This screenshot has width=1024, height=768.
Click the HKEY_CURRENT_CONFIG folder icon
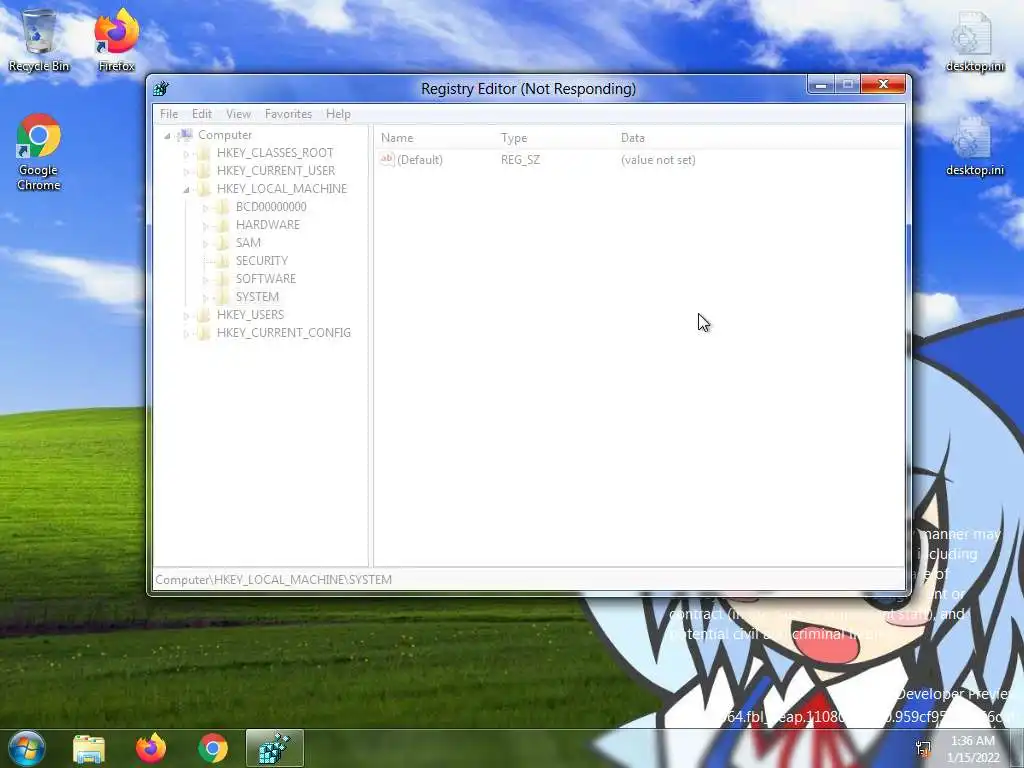[204, 333]
